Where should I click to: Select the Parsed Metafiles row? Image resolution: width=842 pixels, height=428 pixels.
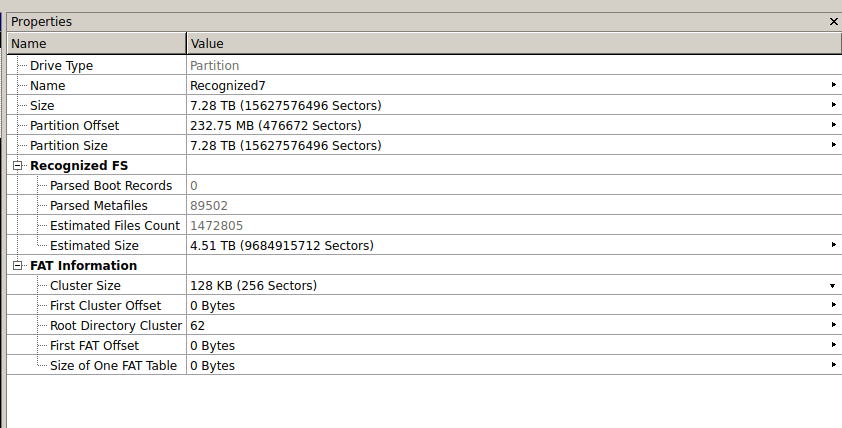click(424, 206)
